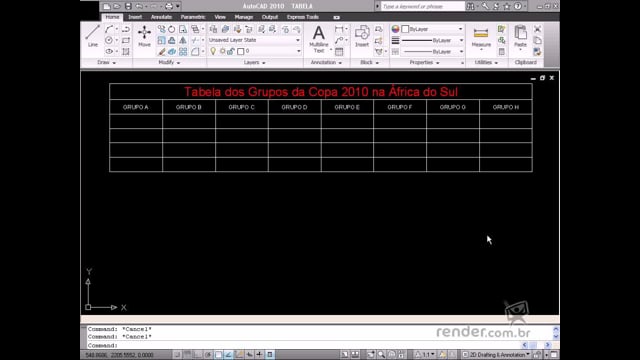Select the Rectangle draw tool
This screenshot has width=640, height=360.
click(x=126, y=40)
